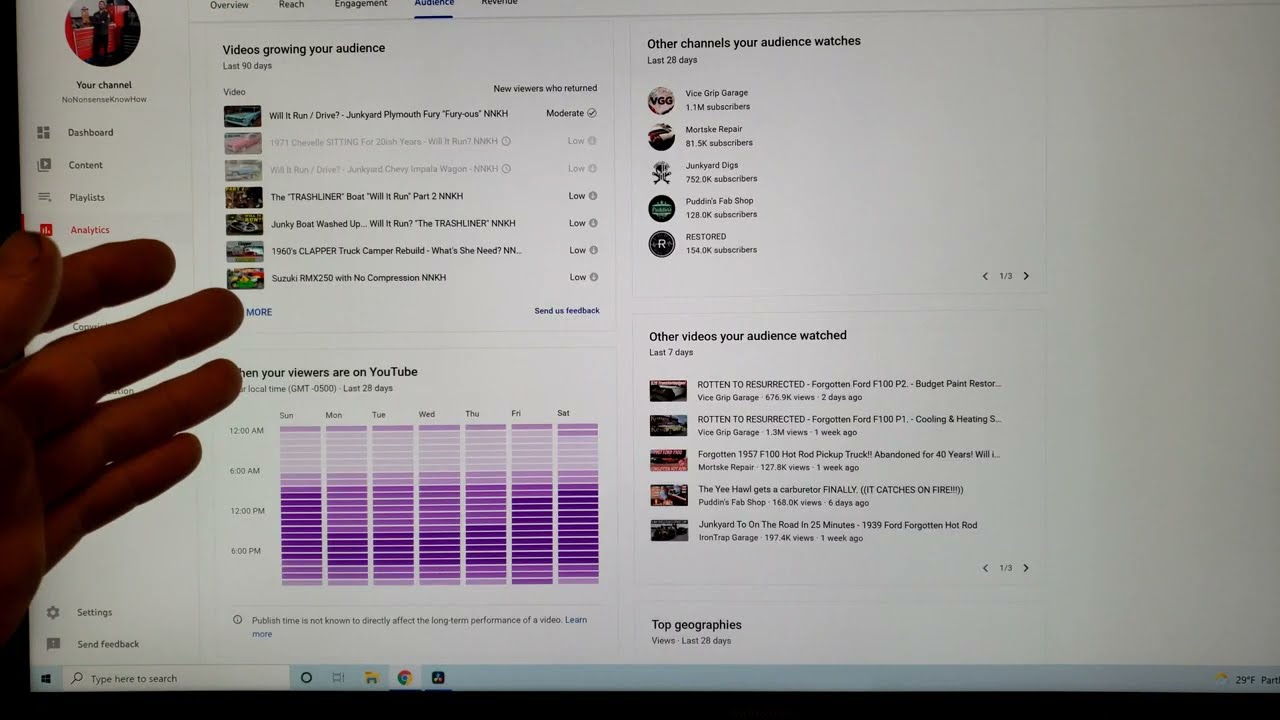Open the Content sidebar icon

pyautogui.click(x=44, y=165)
